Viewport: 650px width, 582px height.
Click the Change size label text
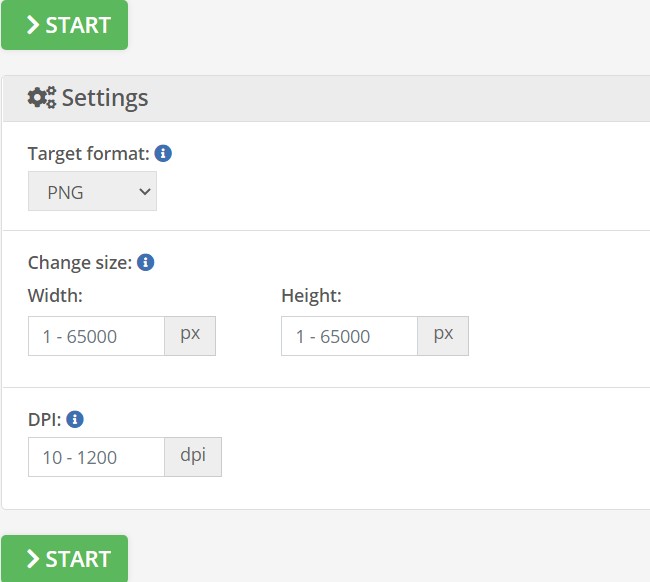(79, 263)
